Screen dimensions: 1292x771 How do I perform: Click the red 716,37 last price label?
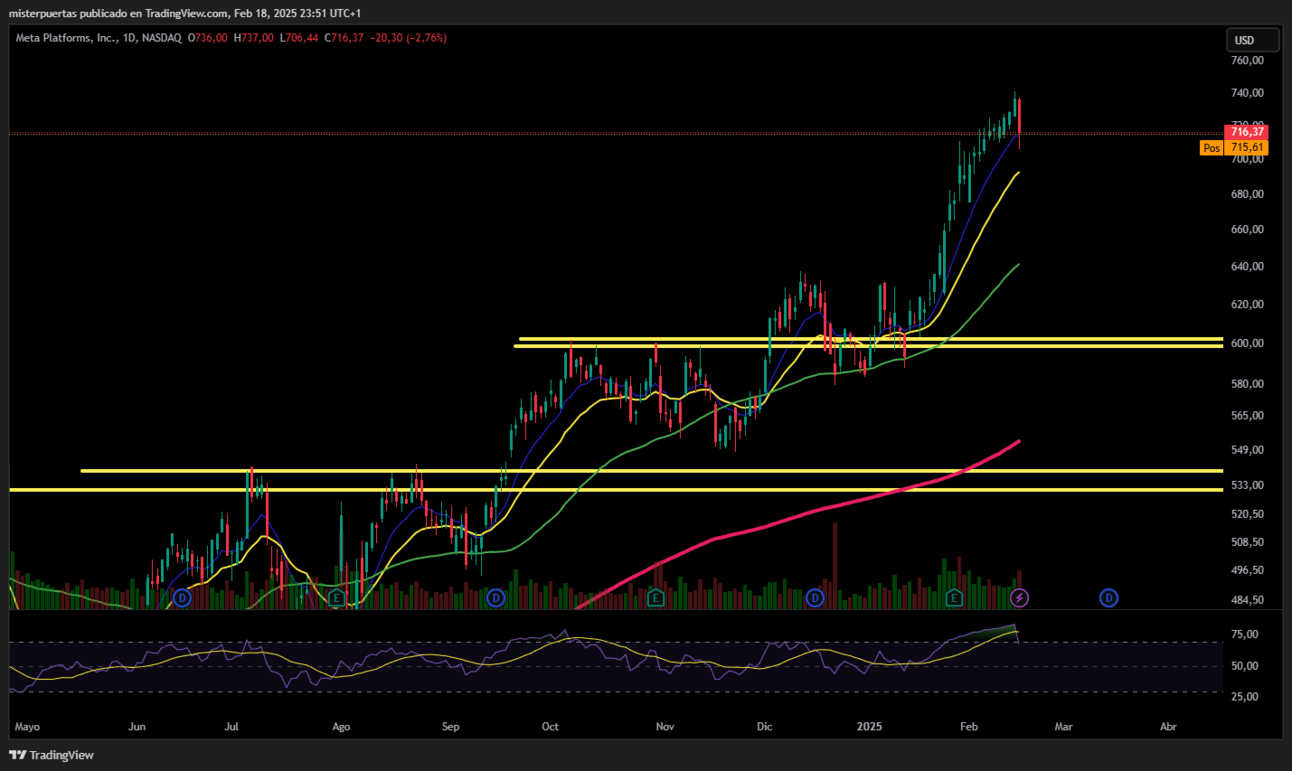coord(1247,132)
